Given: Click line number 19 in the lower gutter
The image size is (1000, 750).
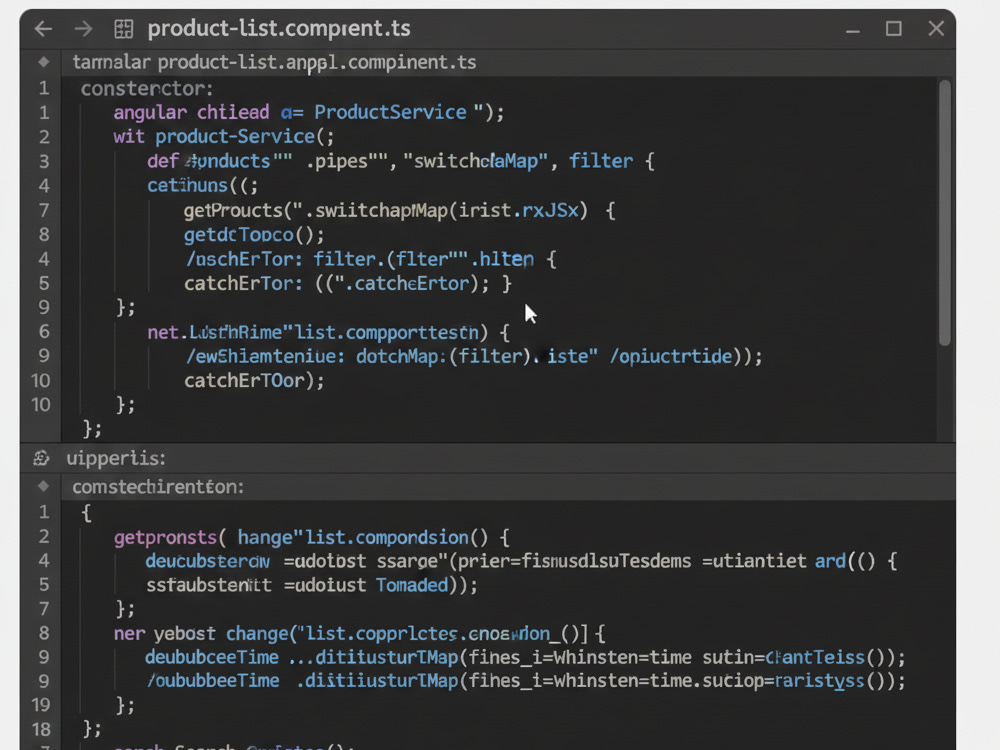Looking at the screenshot, I should [x=41, y=705].
